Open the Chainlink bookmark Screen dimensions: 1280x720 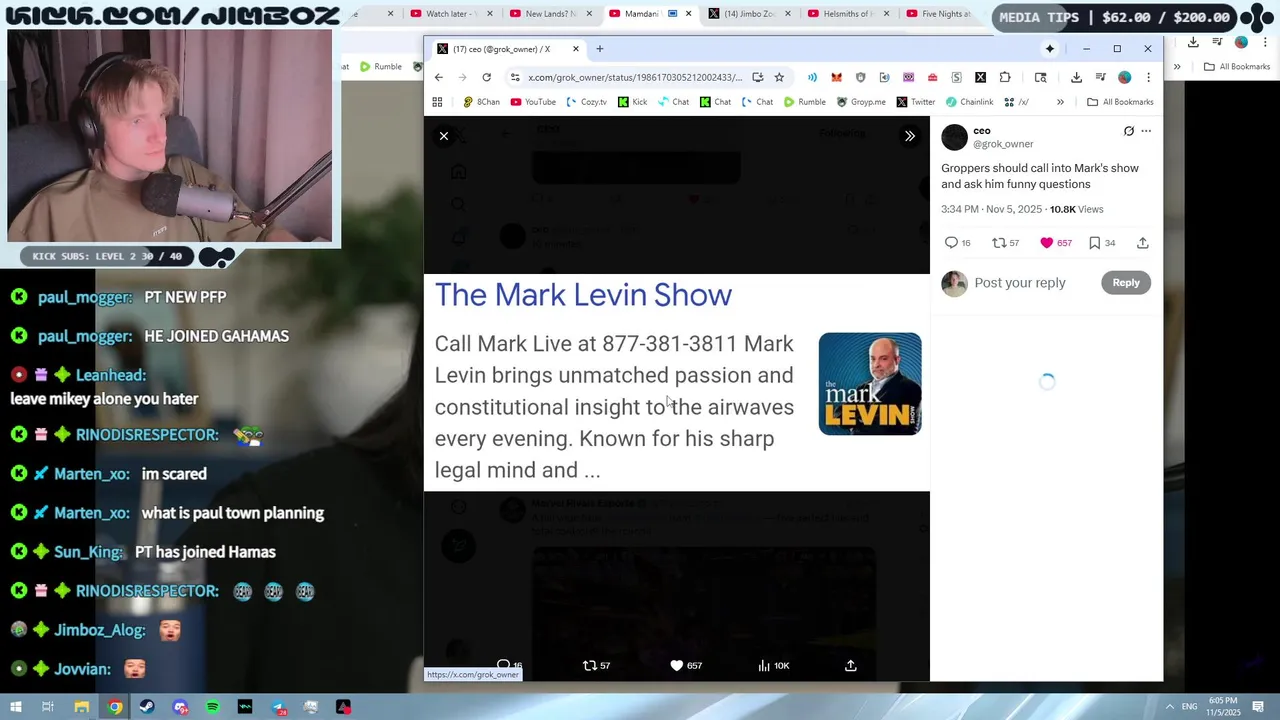(x=970, y=102)
